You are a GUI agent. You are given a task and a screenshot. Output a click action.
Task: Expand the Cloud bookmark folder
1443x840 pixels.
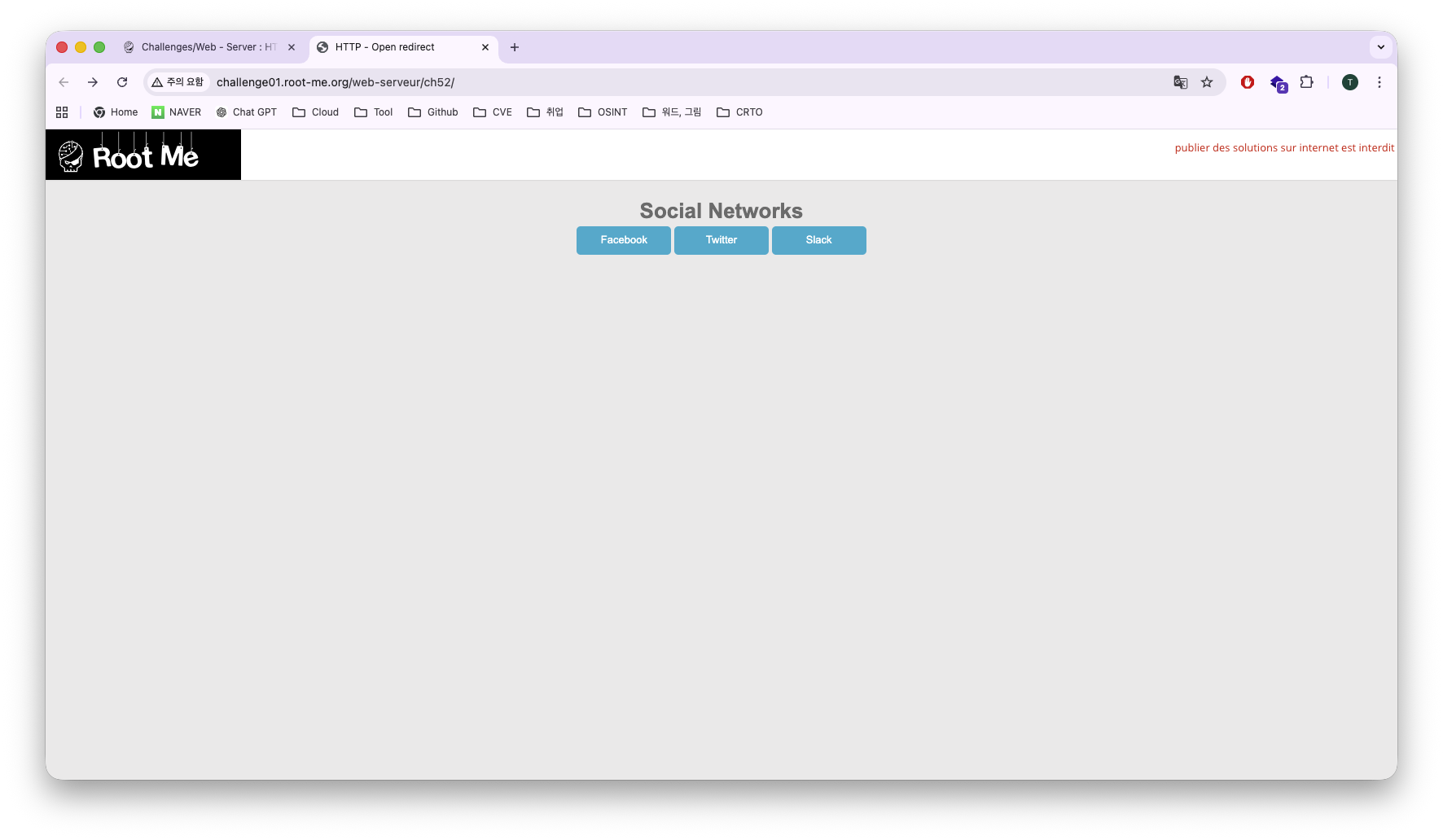316,112
